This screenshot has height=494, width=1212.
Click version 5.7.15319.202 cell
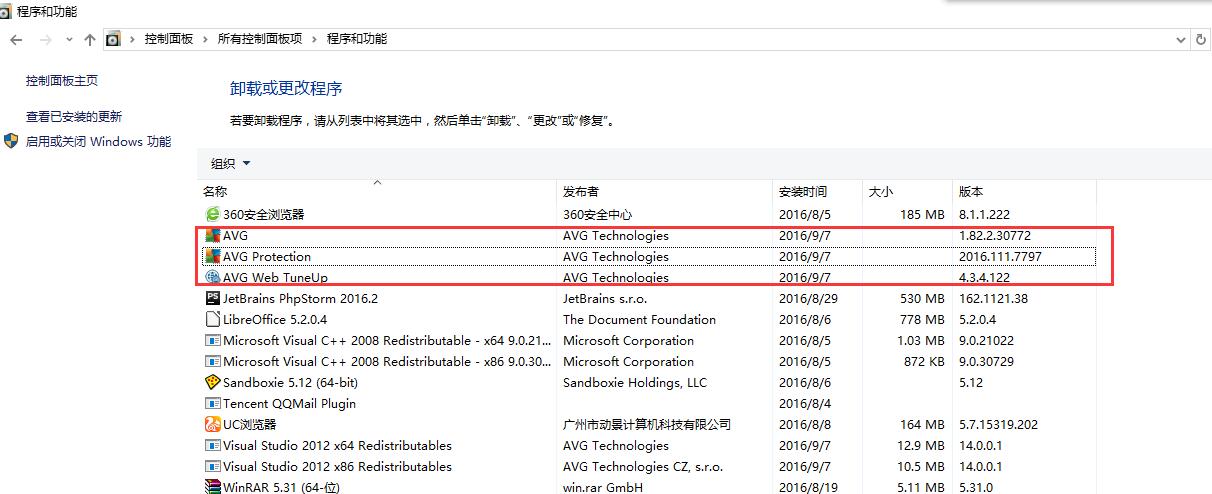[998, 425]
